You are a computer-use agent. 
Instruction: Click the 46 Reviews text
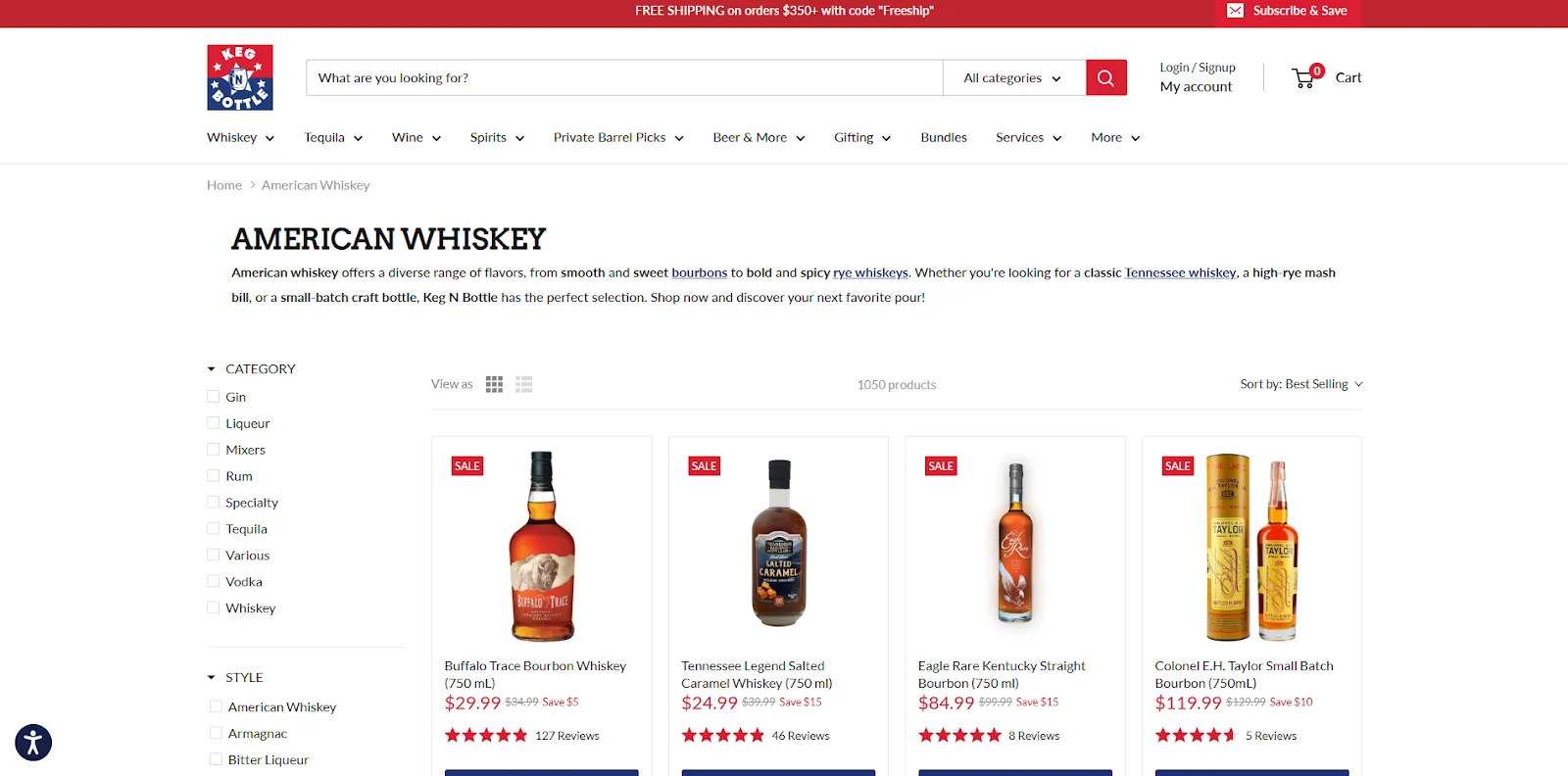tap(801, 736)
